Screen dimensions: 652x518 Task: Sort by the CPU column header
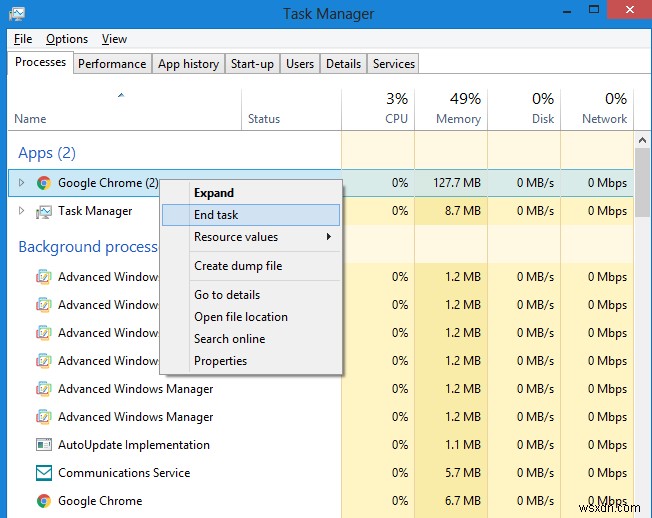378,109
